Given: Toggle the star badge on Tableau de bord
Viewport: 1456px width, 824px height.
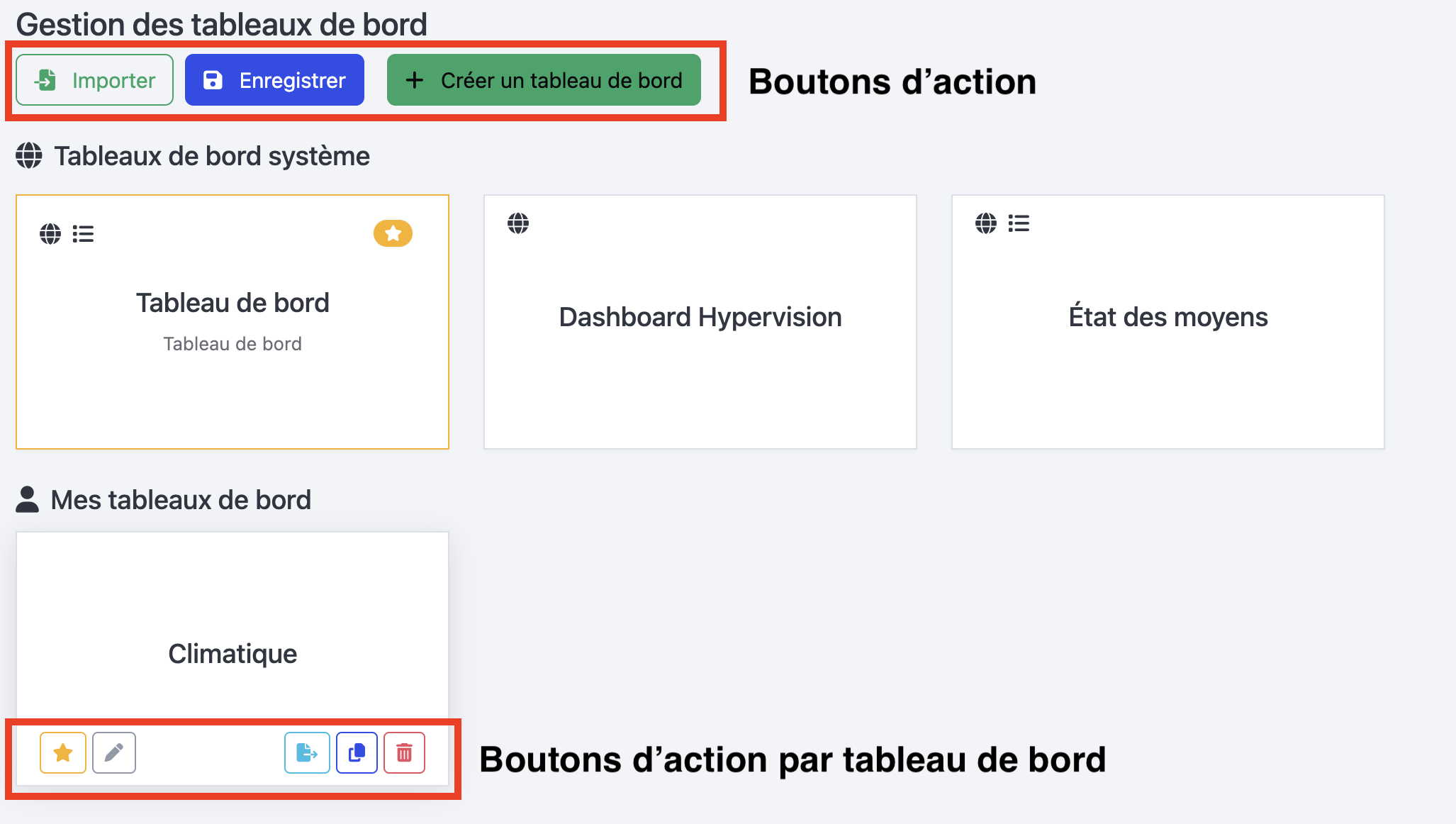Looking at the screenshot, I should [393, 233].
